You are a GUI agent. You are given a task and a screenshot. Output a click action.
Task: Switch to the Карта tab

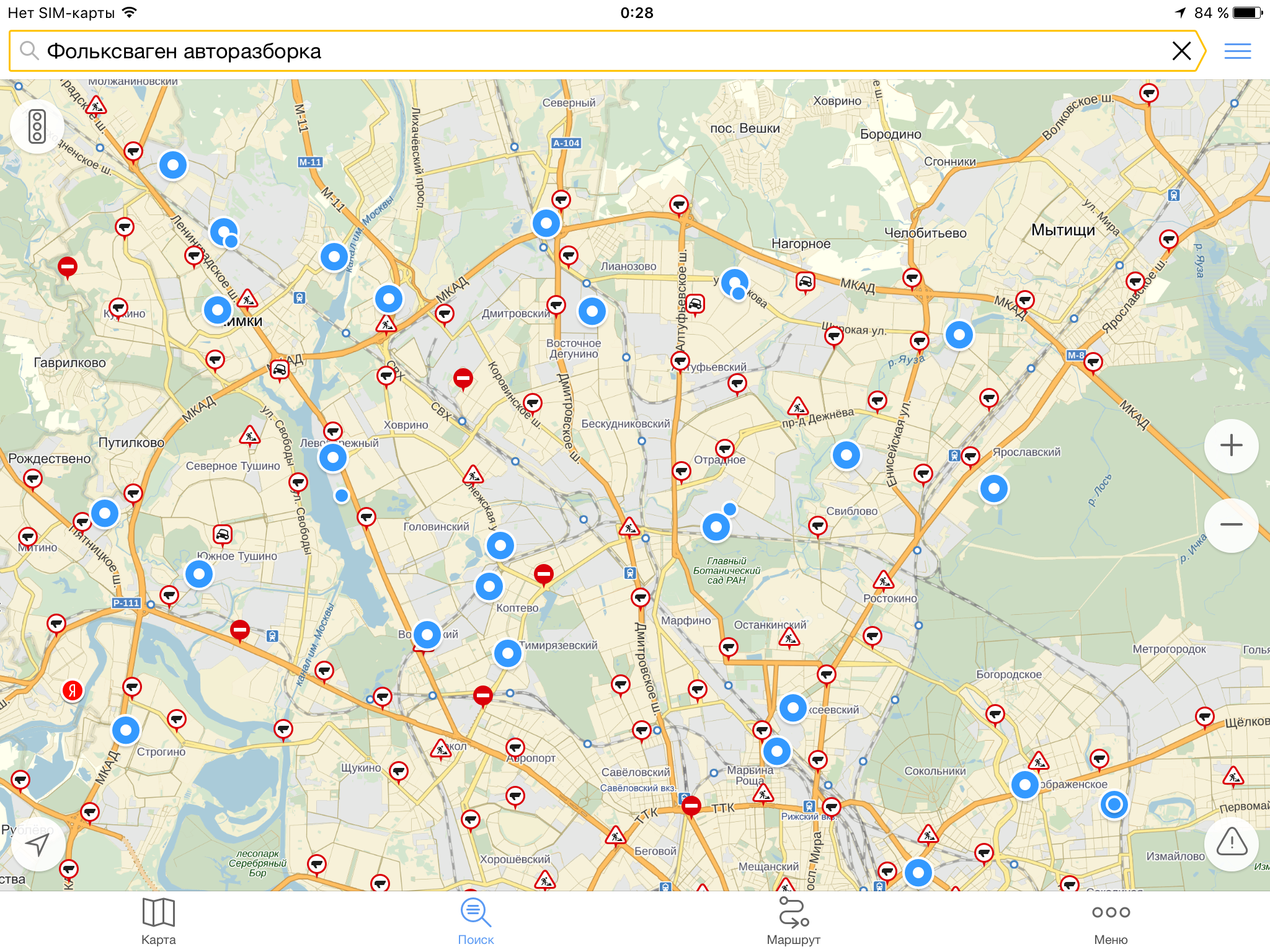click(x=158, y=921)
